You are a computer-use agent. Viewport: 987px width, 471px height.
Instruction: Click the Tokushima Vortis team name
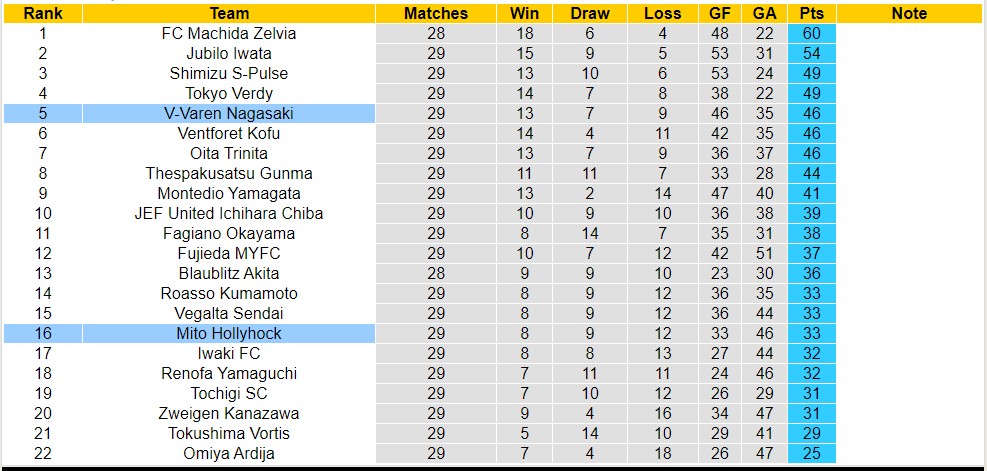(229, 433)
